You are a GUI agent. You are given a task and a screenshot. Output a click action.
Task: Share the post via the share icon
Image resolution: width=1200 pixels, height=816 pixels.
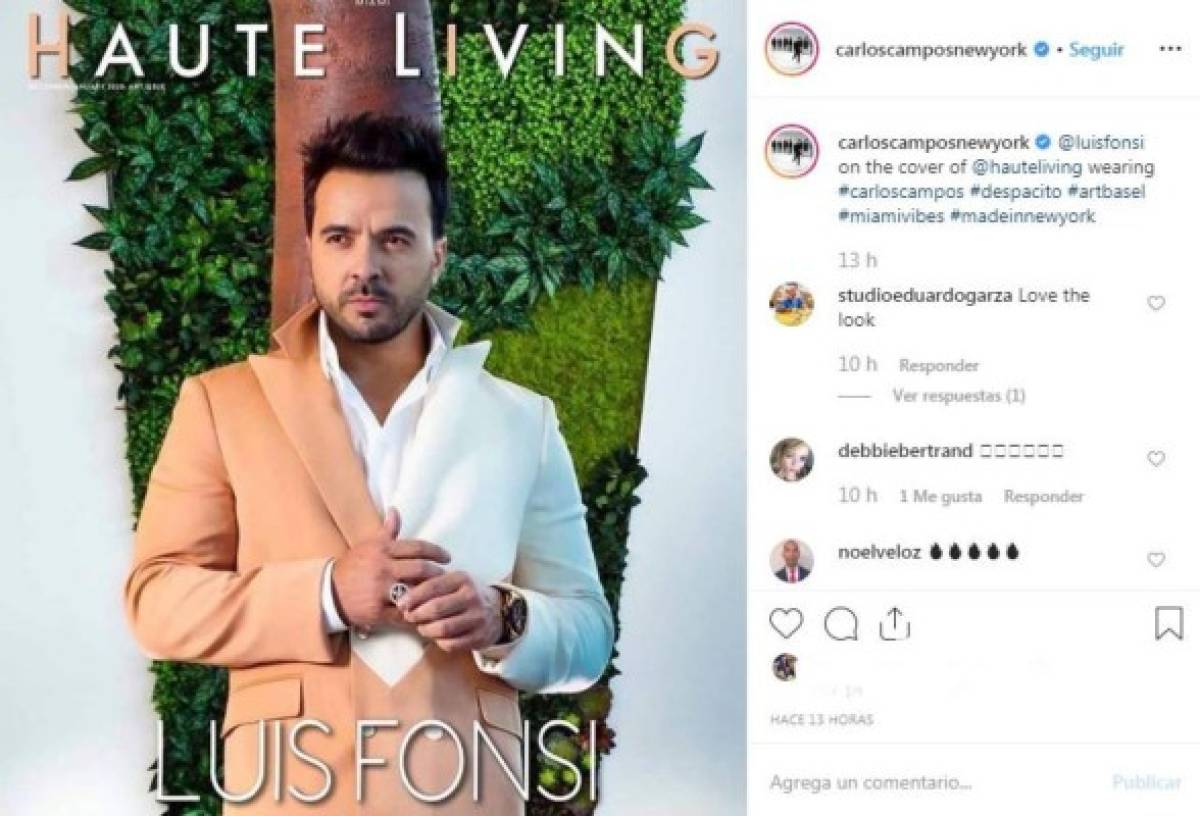pyautogui.click(x=887, y=624)
